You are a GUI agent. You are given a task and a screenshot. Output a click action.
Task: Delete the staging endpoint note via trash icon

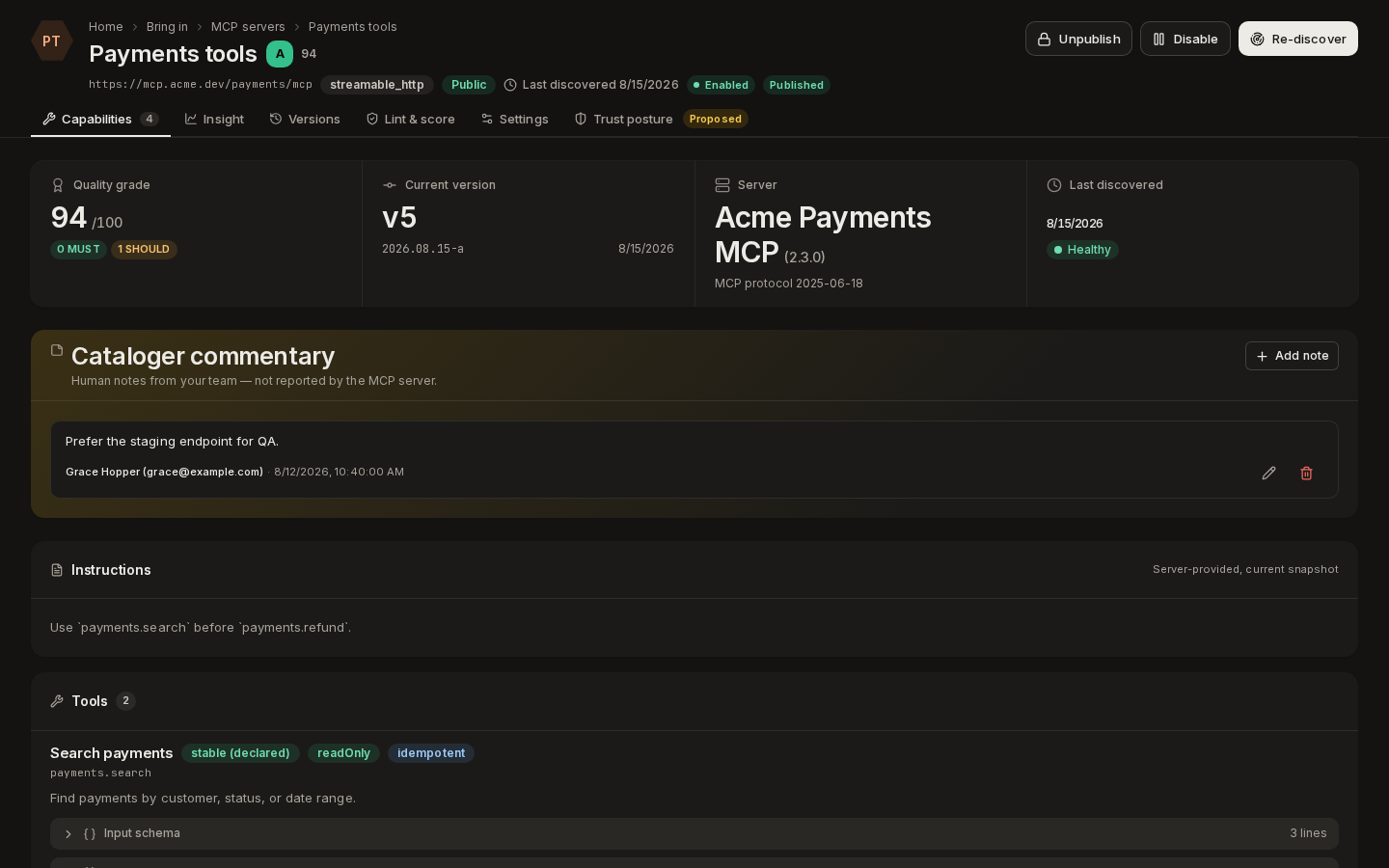(x=1306, y=473)
